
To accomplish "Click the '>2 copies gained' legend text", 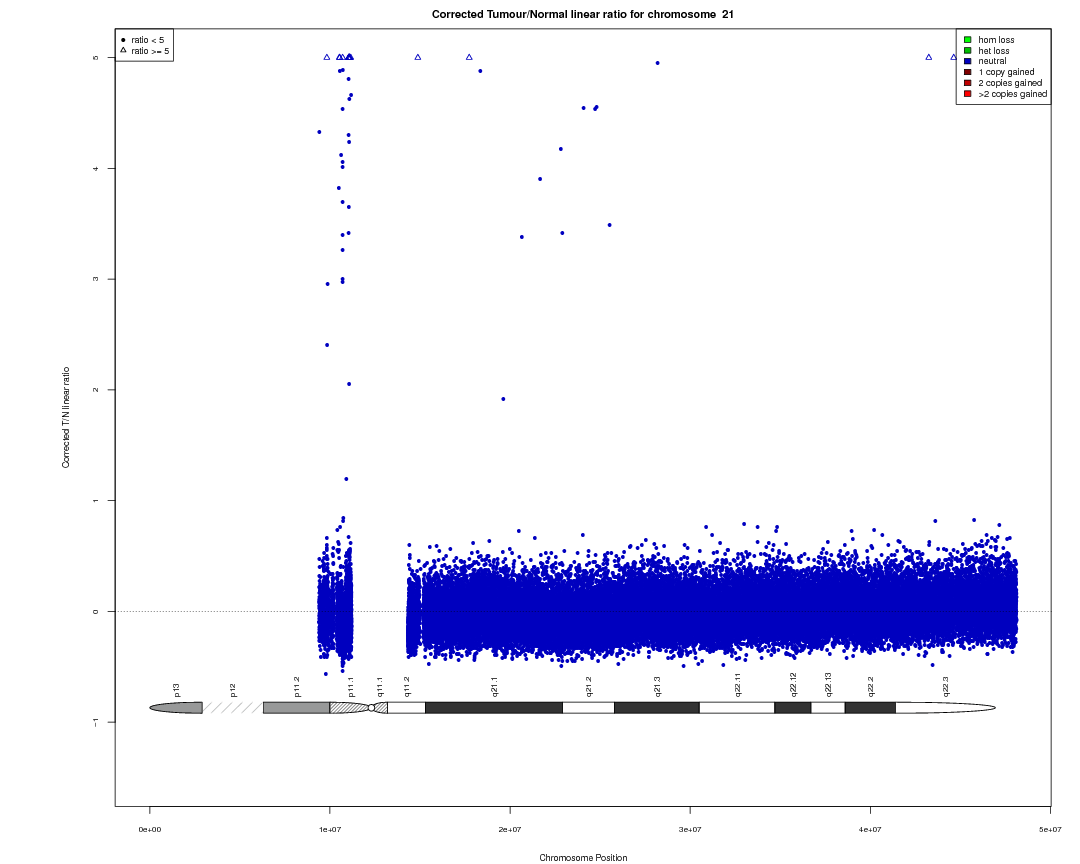I will click(x=1012, y=94).
